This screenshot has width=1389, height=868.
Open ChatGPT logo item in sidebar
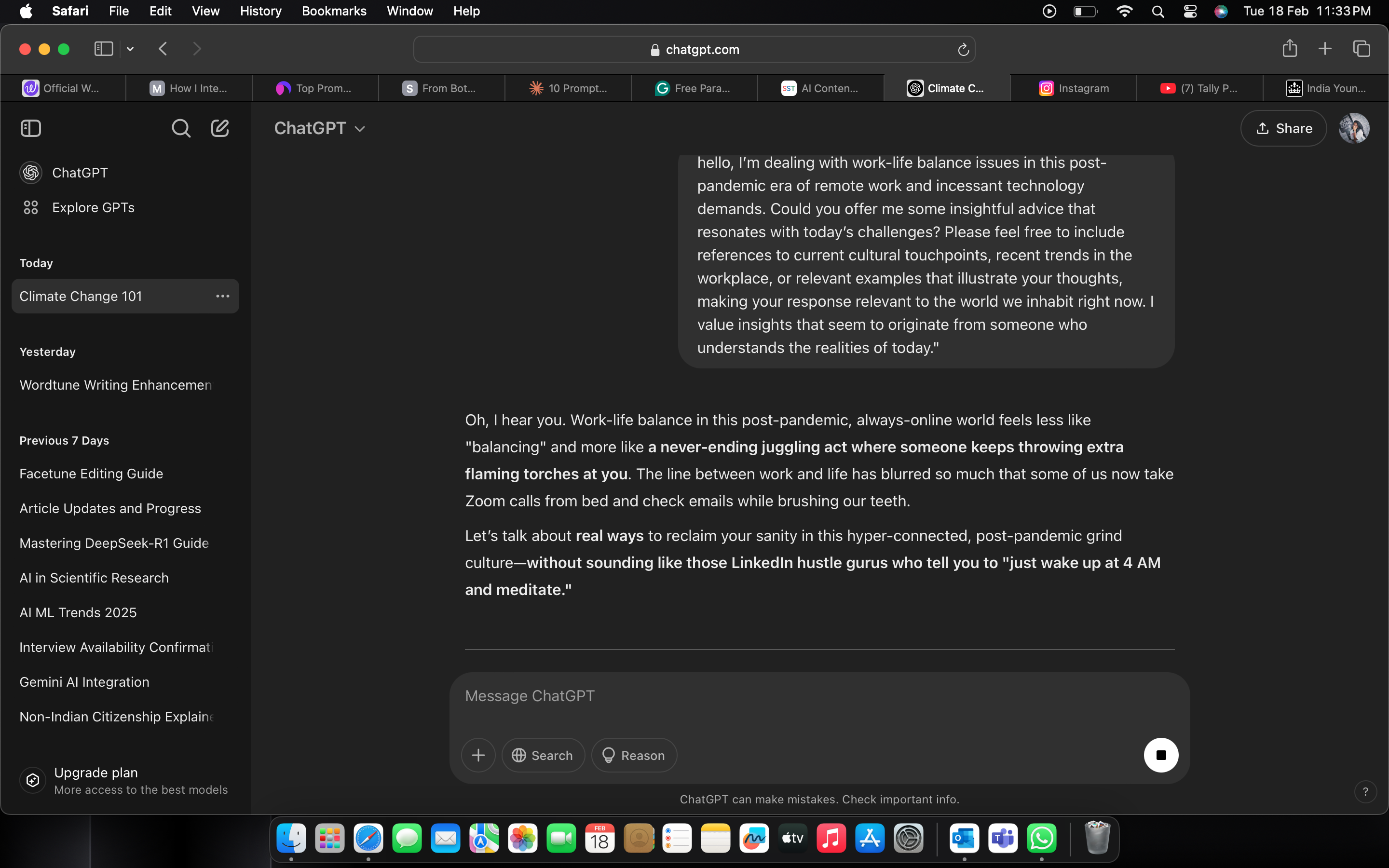click(x=31, y=173)
